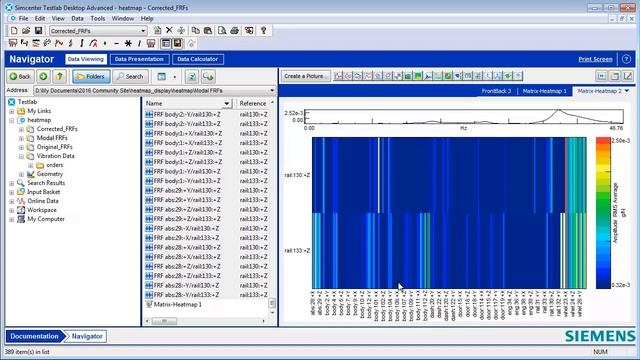Open the view-mode dropdown arrow
This screenshot has height=360, width=640.
coord(175,77)
